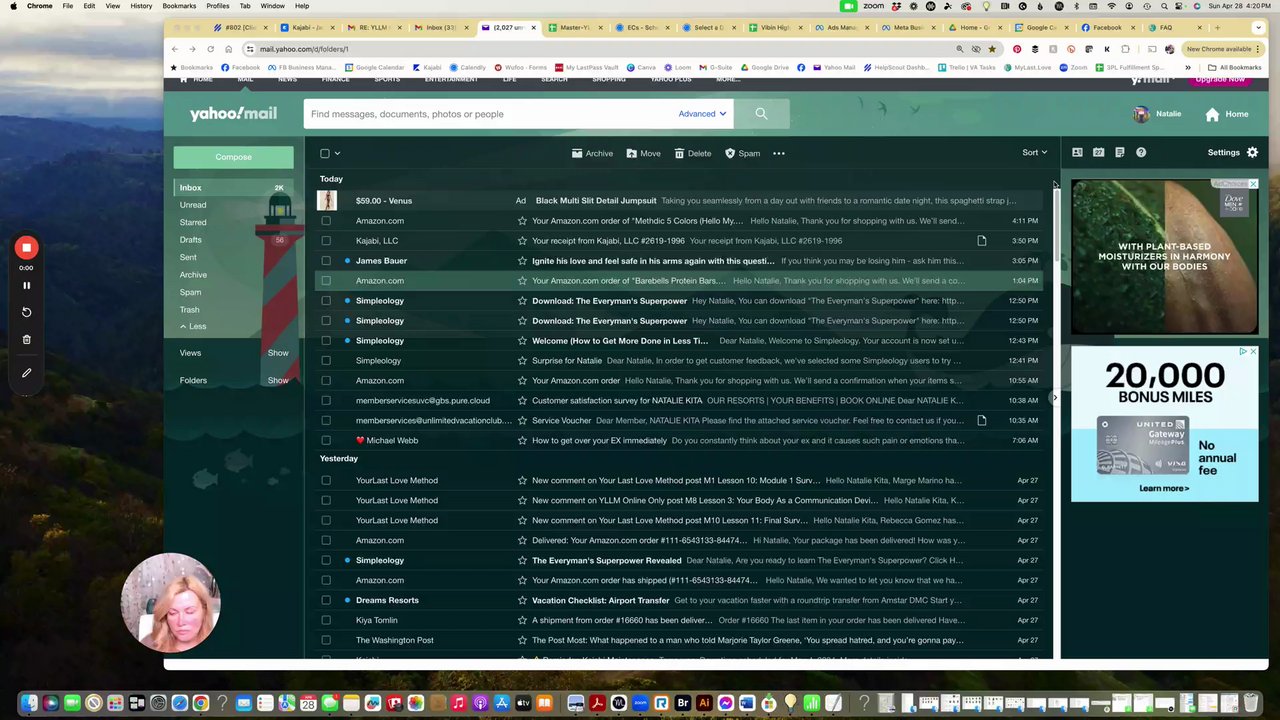Open the Unread folder
The image size is (1280, 720).
193,205
